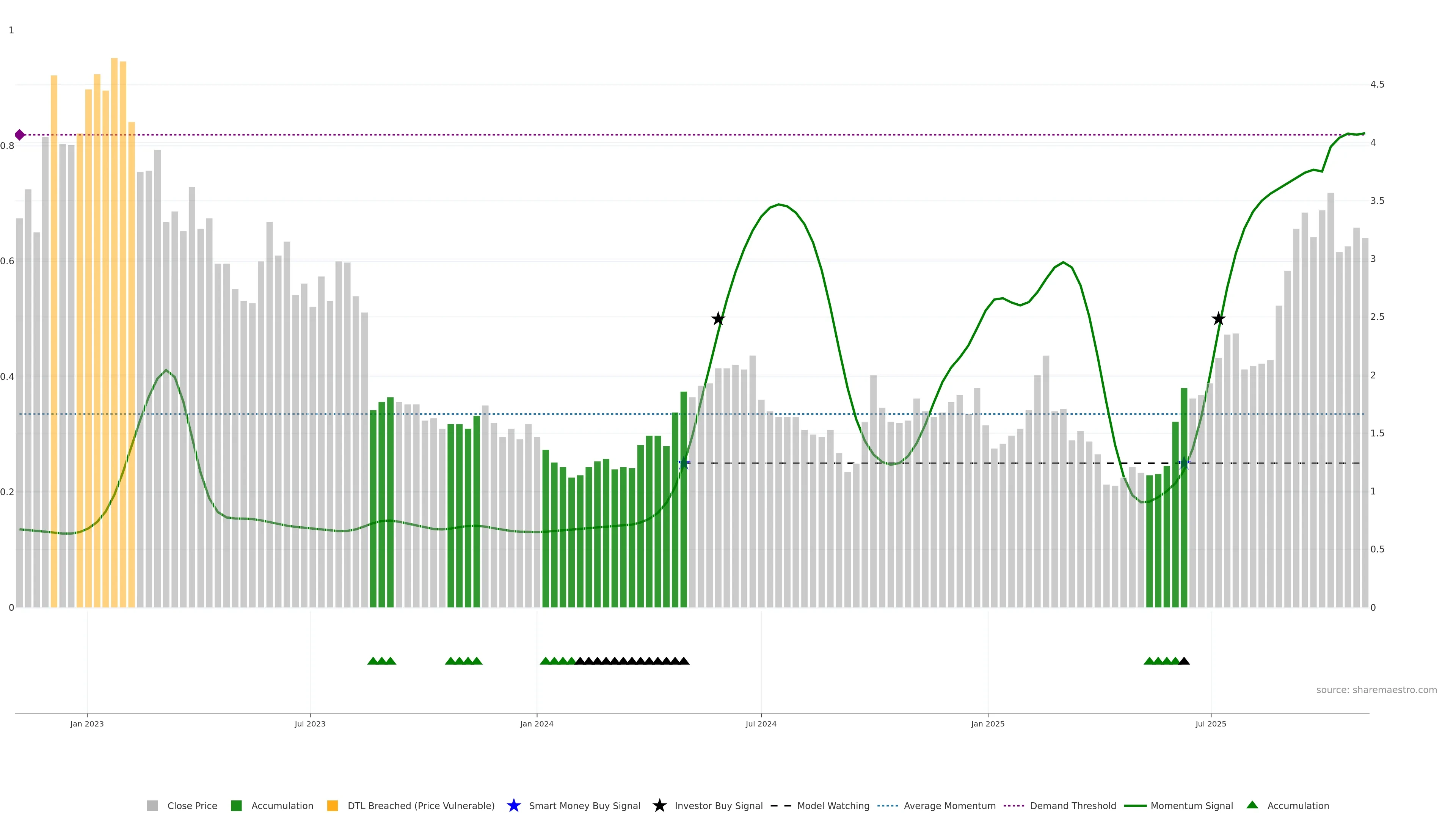Click the green Accumulation square legend swatch
The width and height of the screenshot is (1456, 819).
236,805
